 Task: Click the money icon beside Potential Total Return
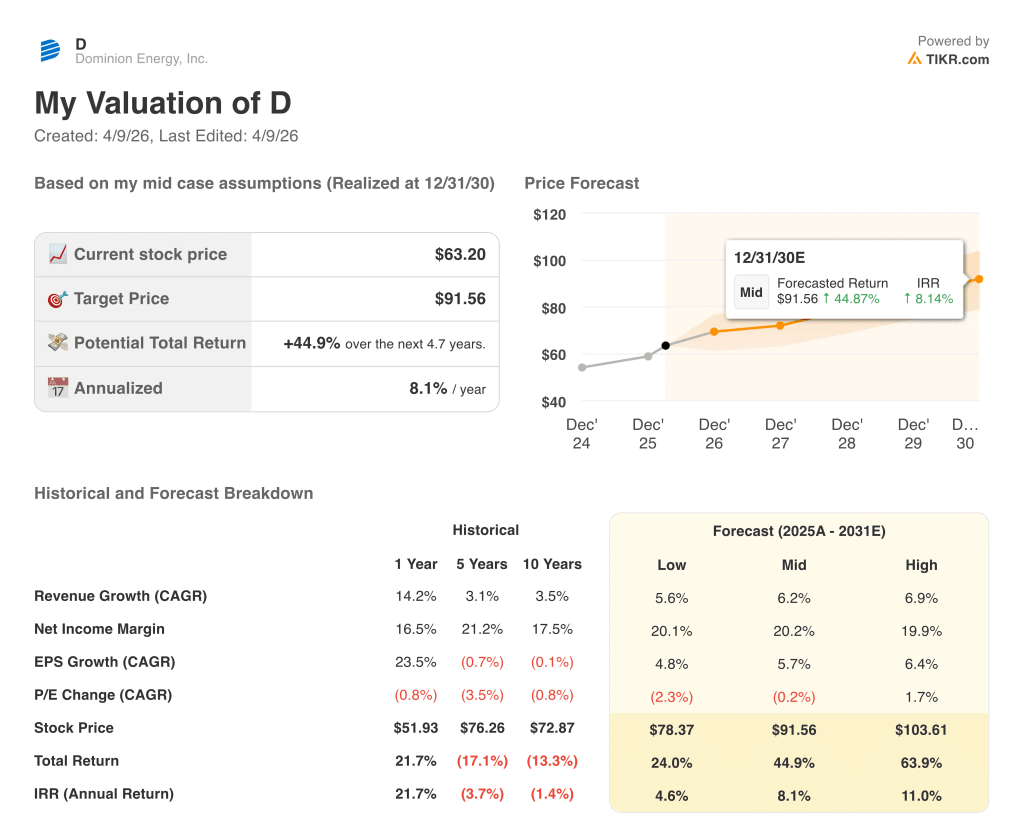[57, 343]
